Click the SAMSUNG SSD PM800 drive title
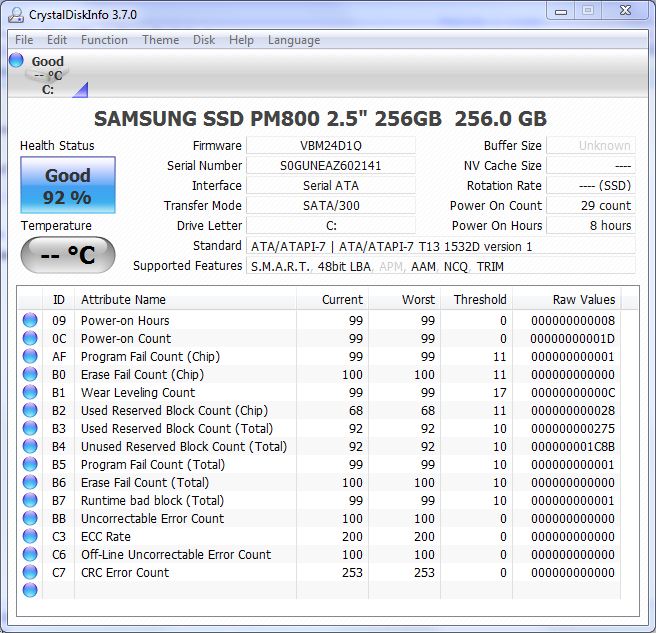The height and width of the screenshot is (633, 656). tap(320, 119)
